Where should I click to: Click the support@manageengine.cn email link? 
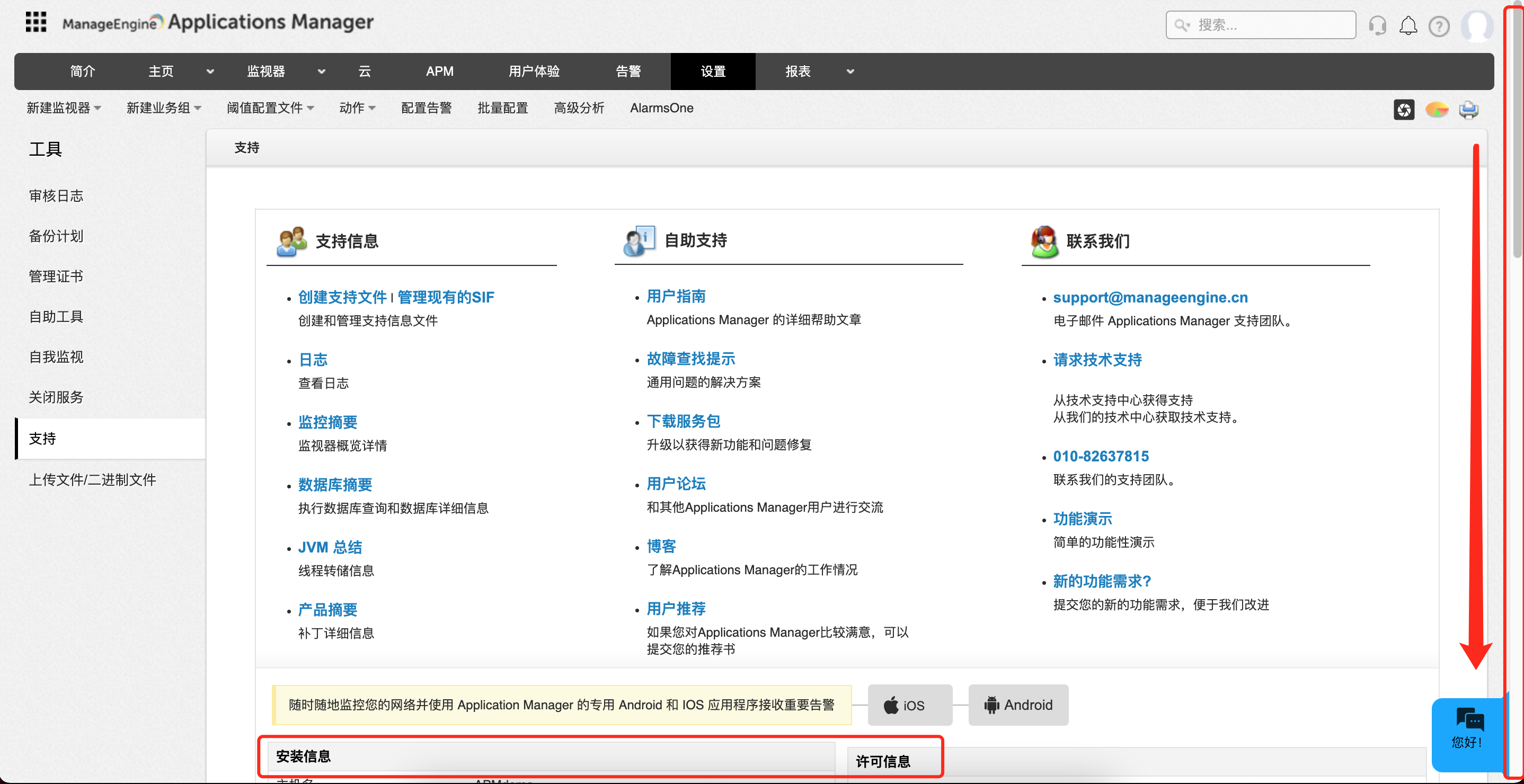click(1150, 297)
